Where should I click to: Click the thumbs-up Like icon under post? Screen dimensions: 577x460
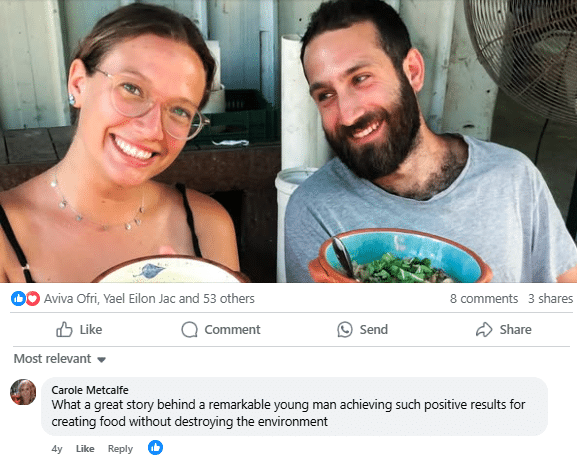click(64, 329)
